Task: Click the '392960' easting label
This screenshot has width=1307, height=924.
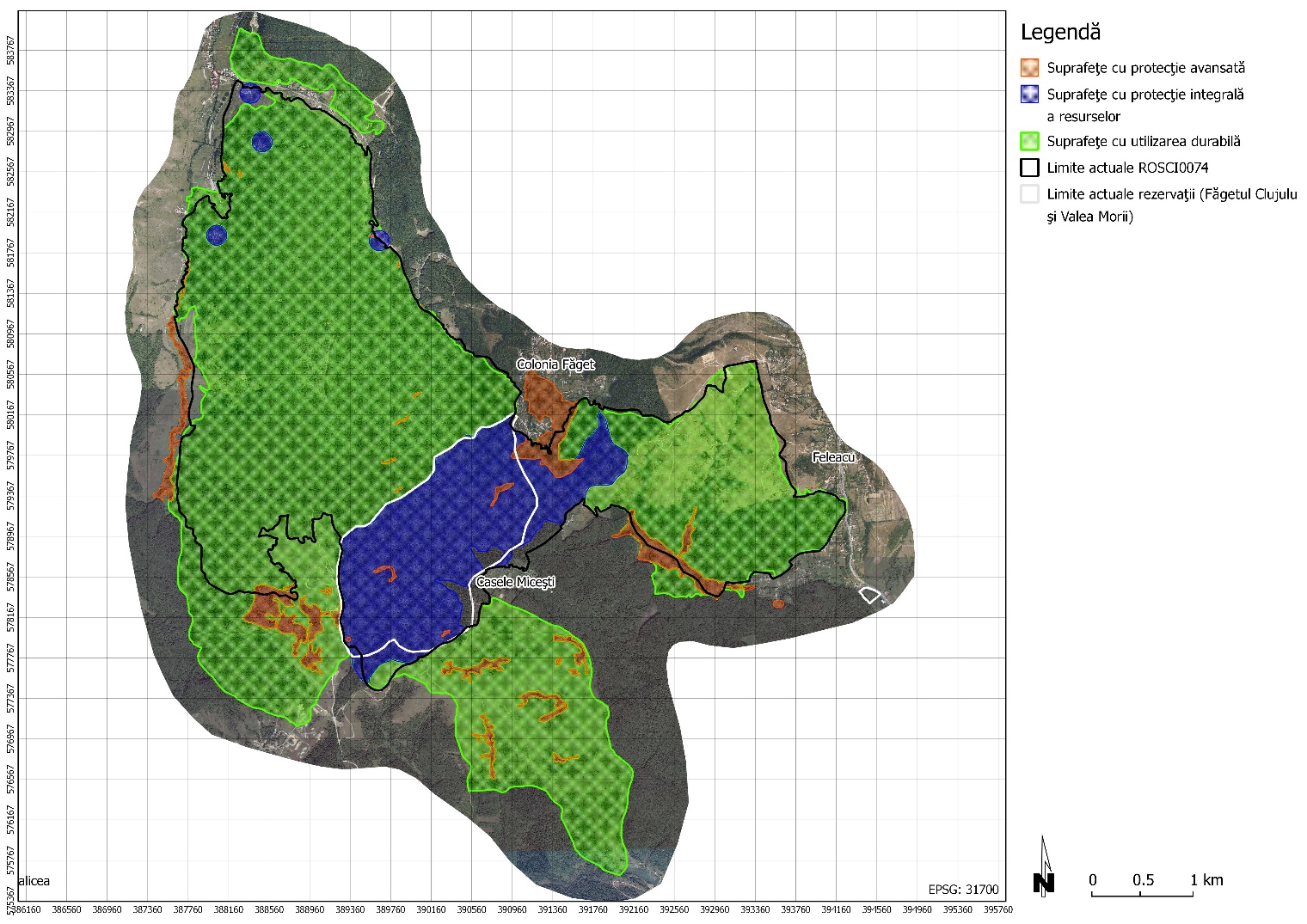Action: 715,909
